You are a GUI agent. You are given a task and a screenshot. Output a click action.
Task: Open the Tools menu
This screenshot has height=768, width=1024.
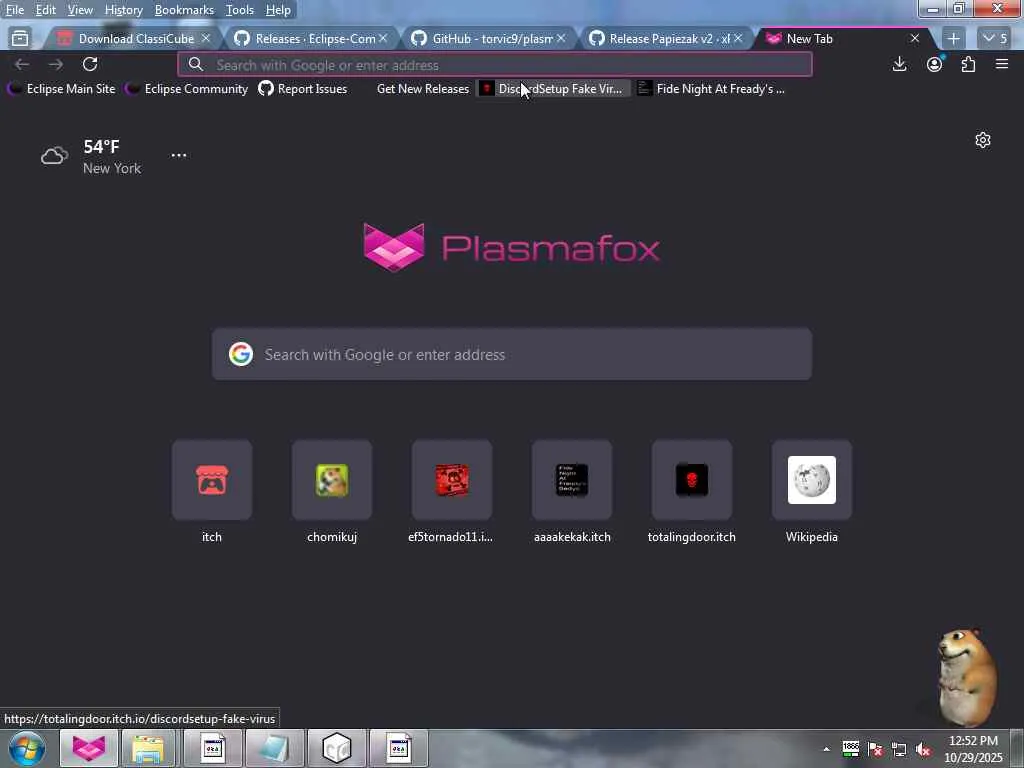pyautogui.click(x=239, y=10)
